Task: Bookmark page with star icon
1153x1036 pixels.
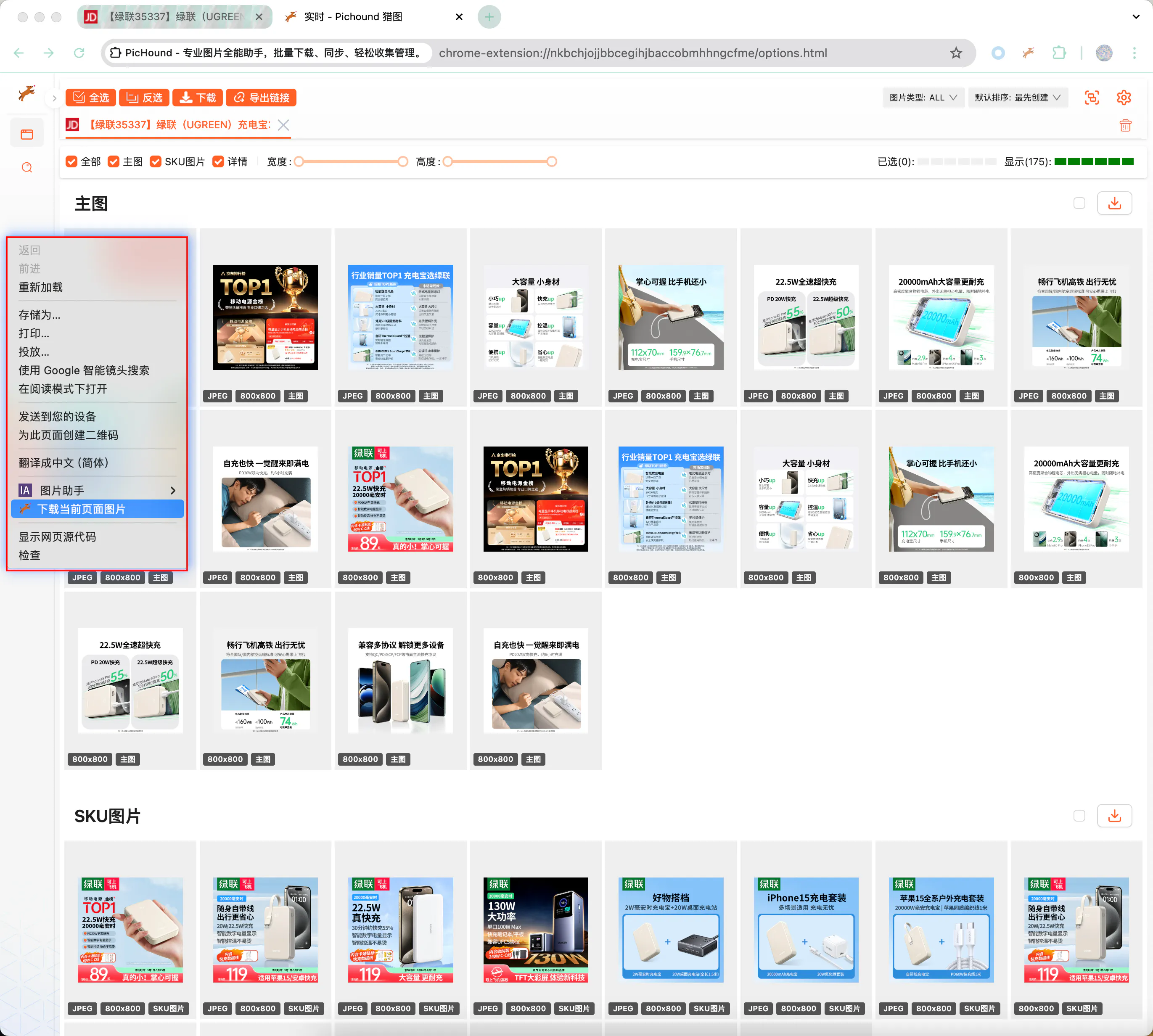Action: [956, 53]
